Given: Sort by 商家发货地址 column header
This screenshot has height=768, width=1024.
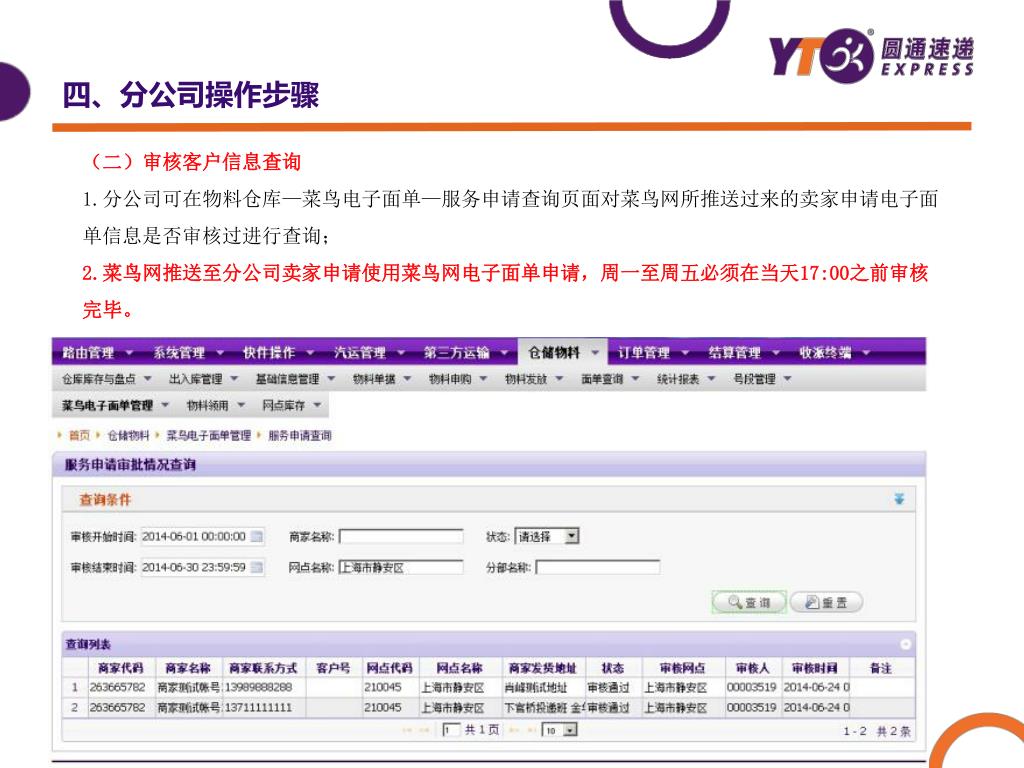Looking at the screenshot, I should tap(543, 668).
